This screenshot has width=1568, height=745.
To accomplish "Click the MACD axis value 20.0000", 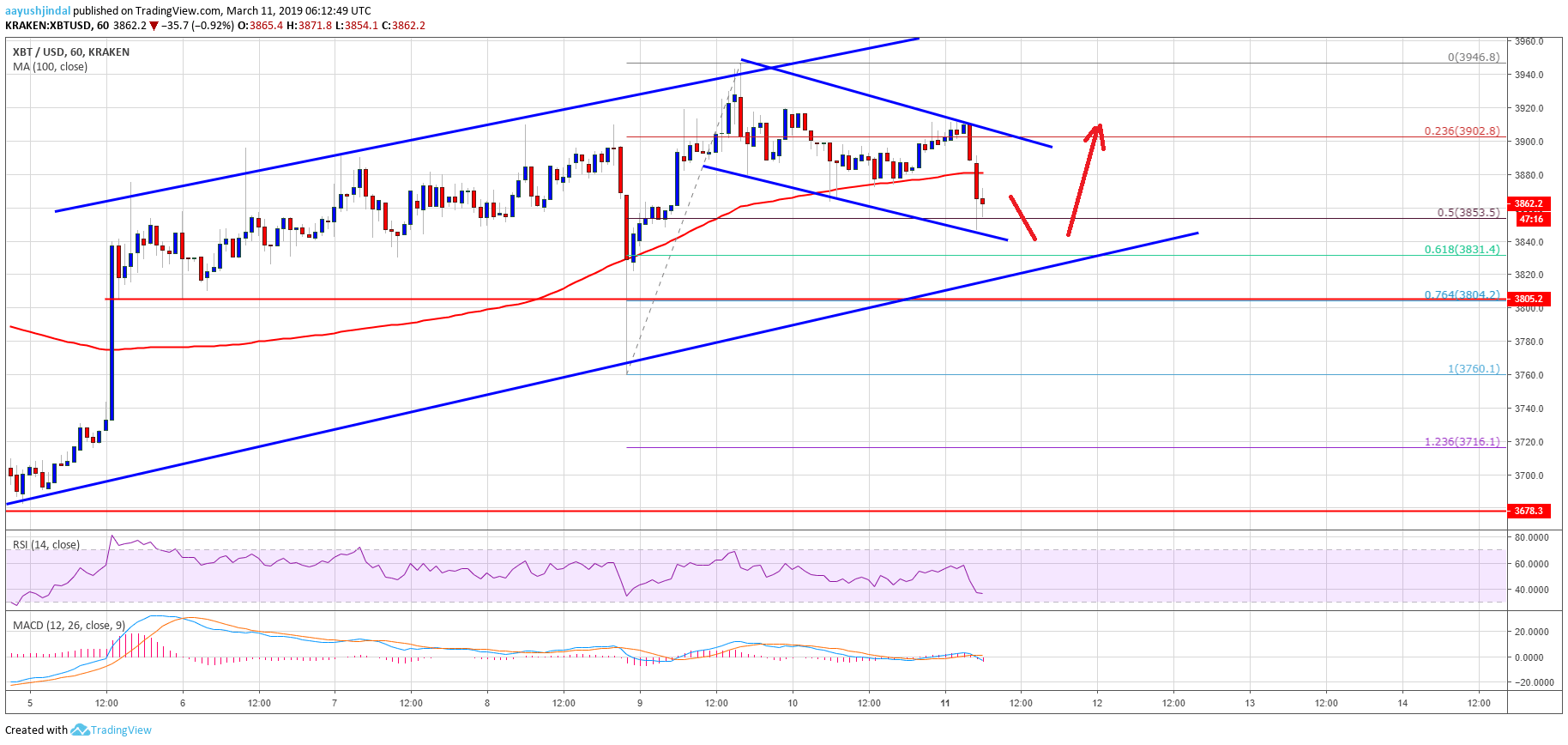I will 1532,632.
